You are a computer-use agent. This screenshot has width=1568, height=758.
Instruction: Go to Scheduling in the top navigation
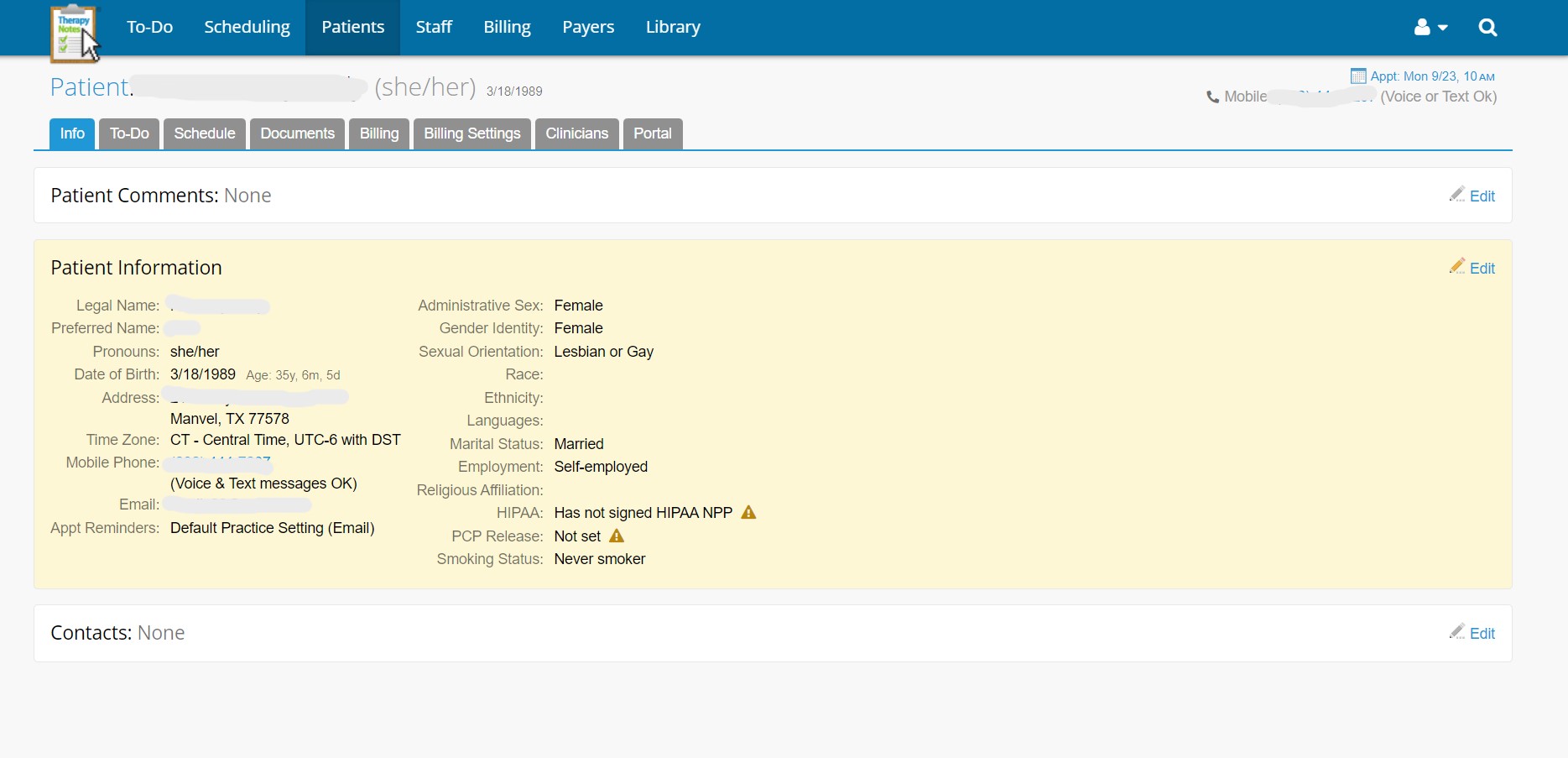247,28
